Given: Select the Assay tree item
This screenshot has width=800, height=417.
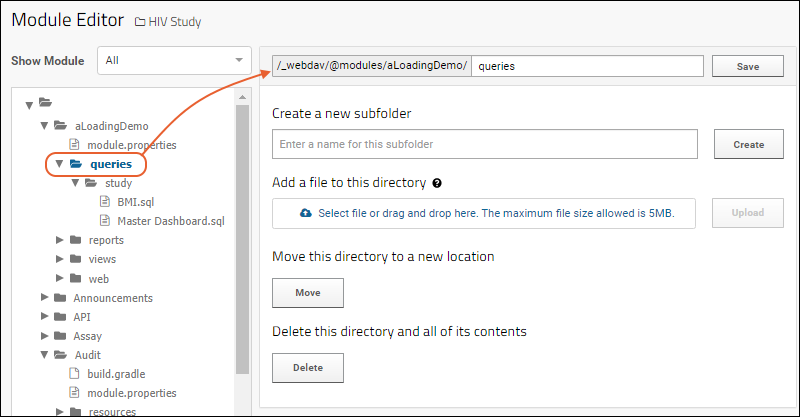Looking at the screenshot, I should [87, 336].
